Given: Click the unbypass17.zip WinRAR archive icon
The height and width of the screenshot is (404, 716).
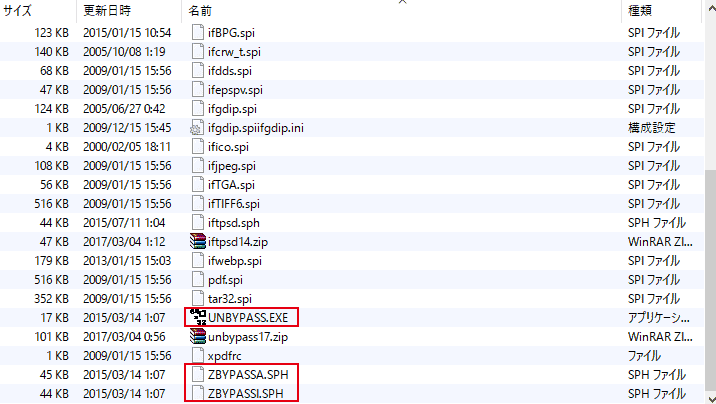Looking at the screenshot, I should tap(198, 336).
